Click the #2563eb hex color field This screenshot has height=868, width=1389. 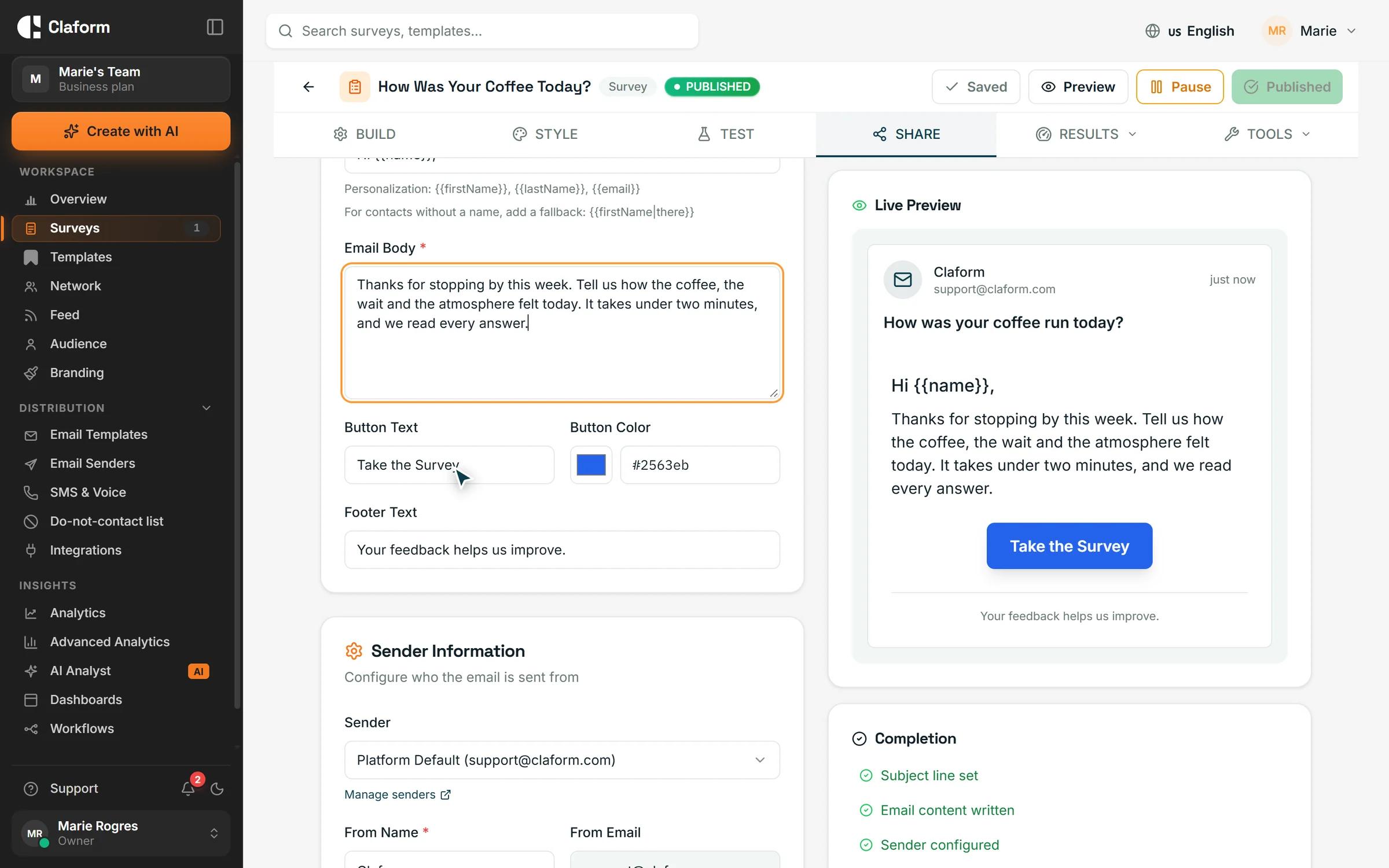click(x=700, y=465)
